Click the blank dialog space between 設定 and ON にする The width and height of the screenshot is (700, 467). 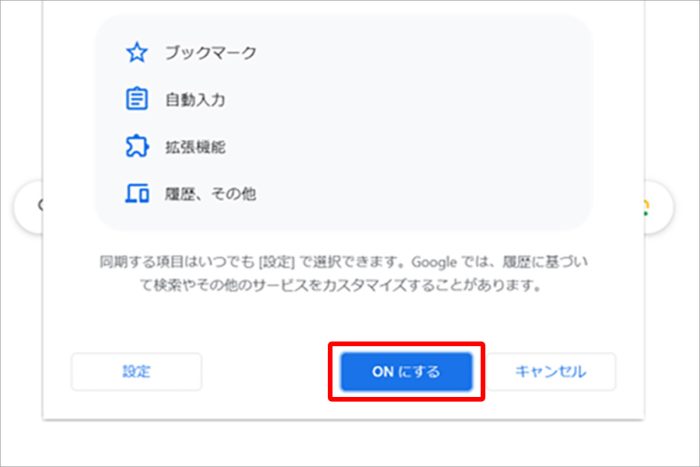(x=265, y=371)
